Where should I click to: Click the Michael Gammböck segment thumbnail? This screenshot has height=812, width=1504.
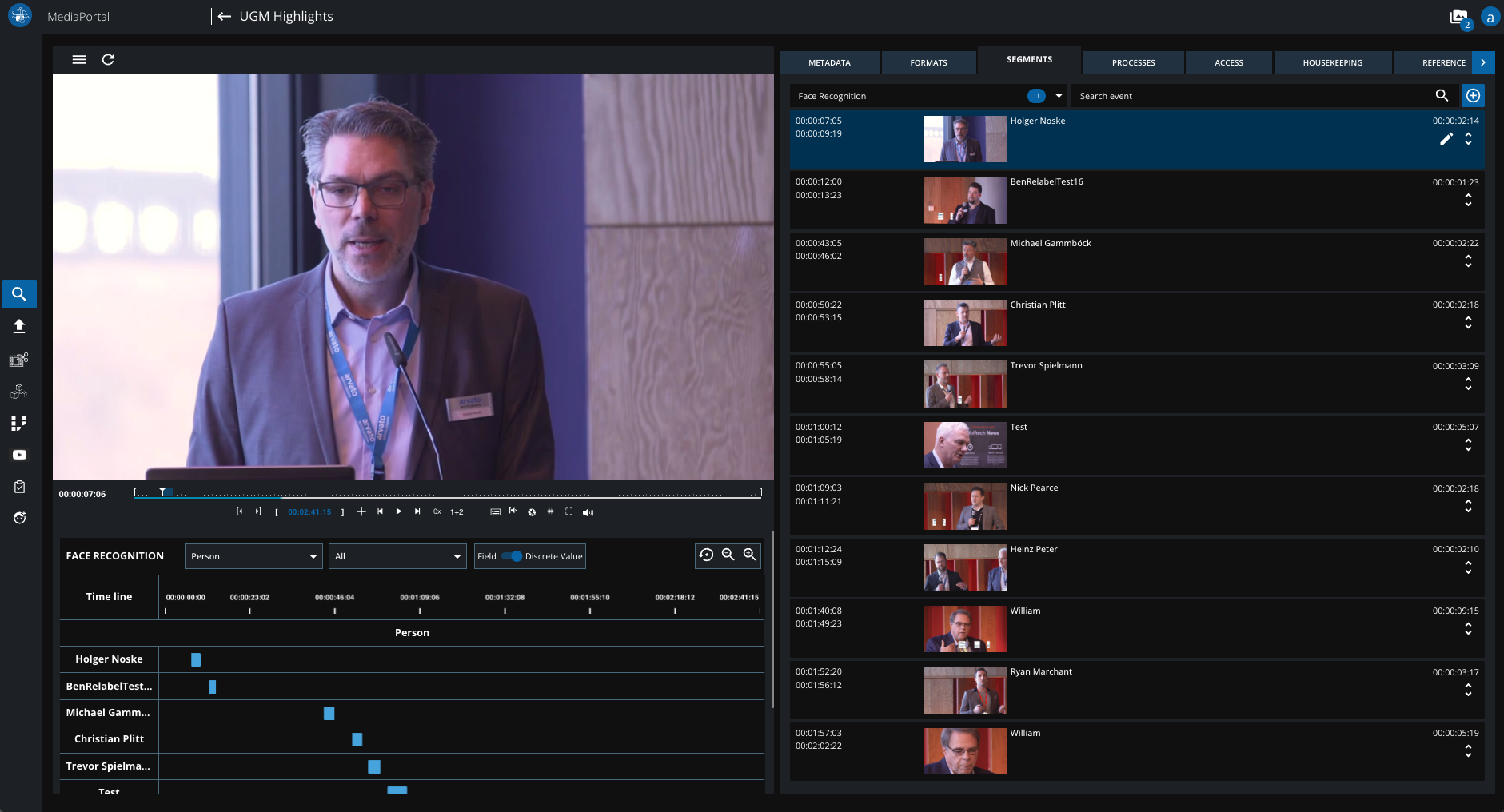pyautogui.click(x=965, y=261)
